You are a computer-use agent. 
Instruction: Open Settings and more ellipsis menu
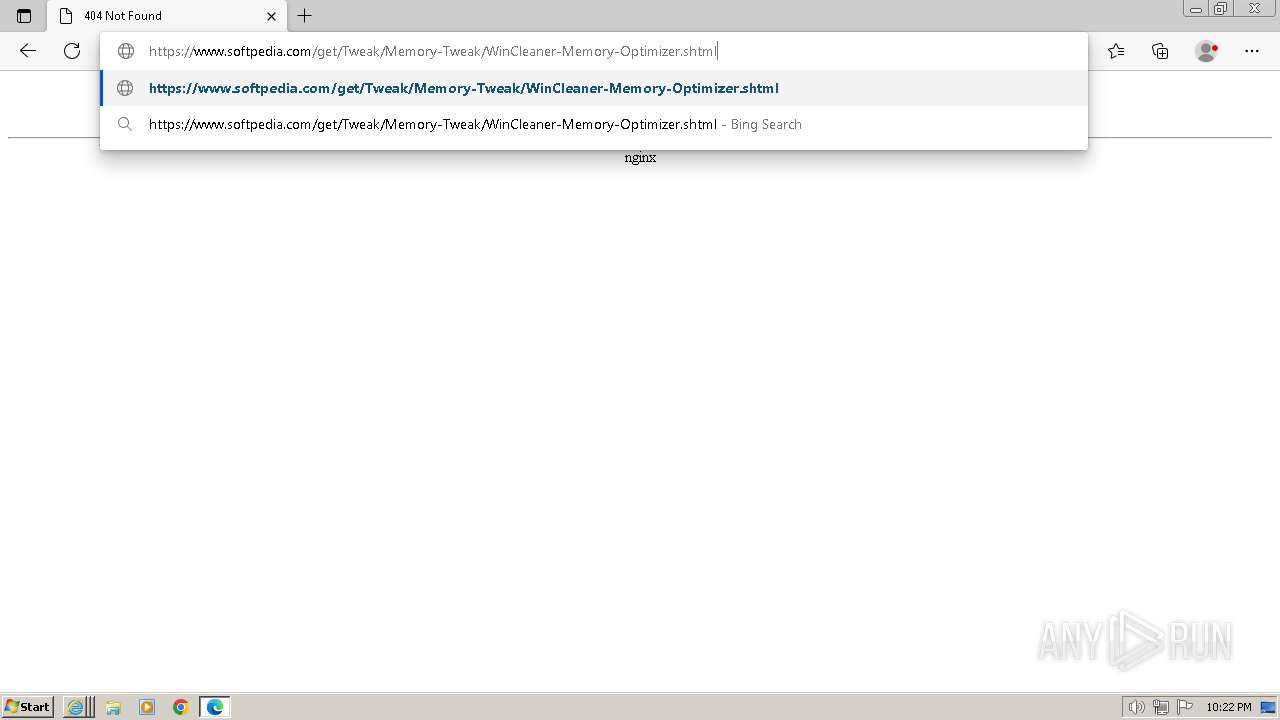pos(1252,51)
